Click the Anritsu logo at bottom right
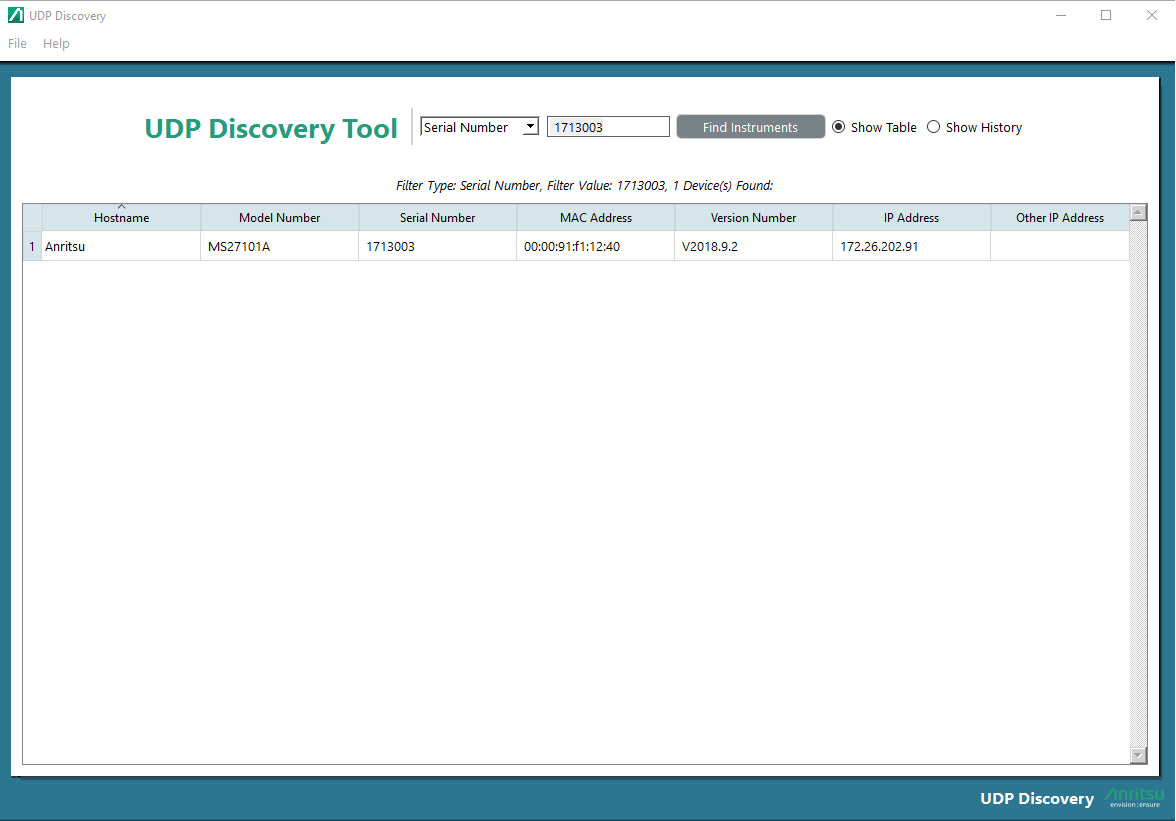The width and height of the screenshot is (1176, 821). pyautogui.click(x=1134, y=797)
